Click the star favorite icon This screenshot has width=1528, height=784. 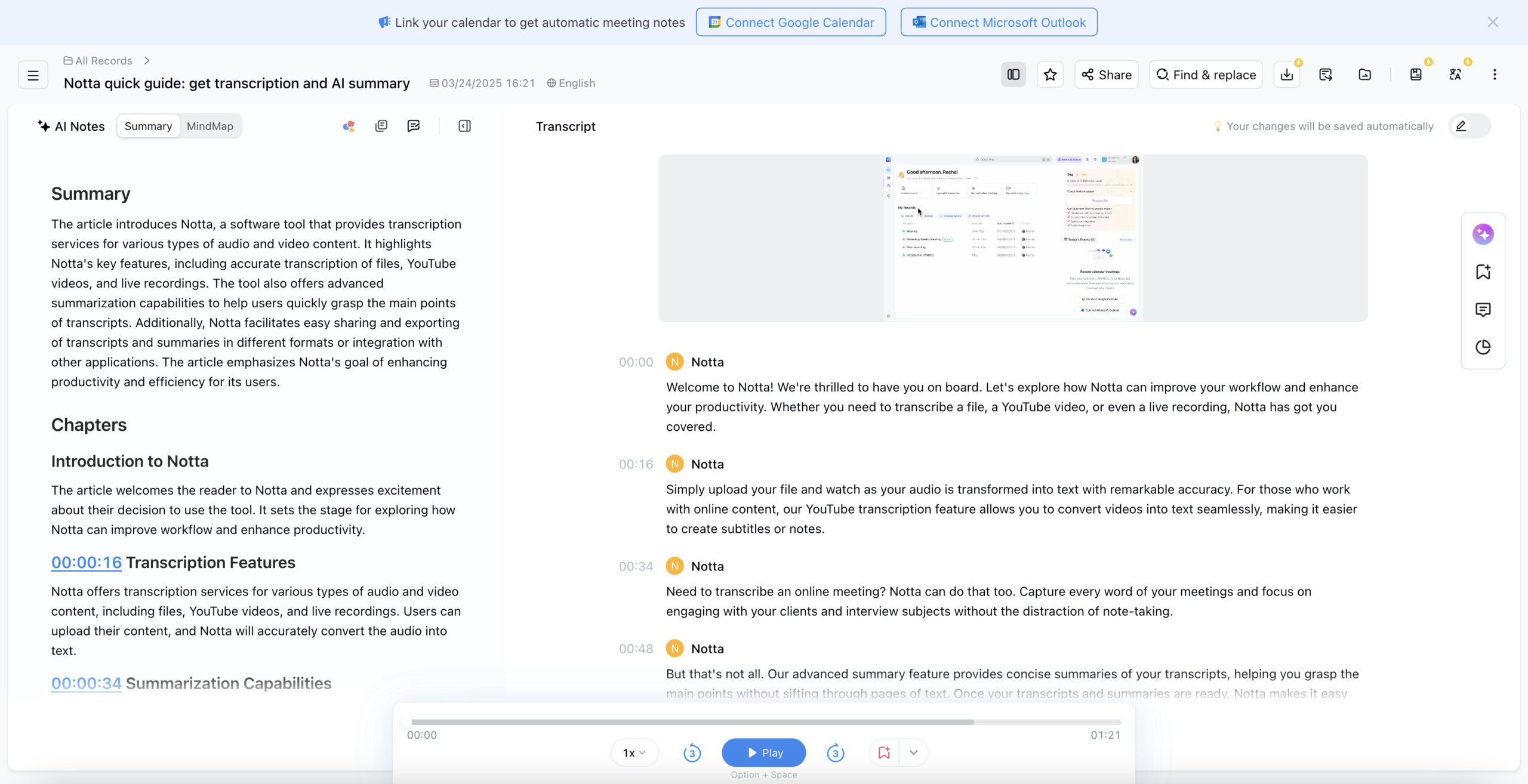click(1050, 75)
